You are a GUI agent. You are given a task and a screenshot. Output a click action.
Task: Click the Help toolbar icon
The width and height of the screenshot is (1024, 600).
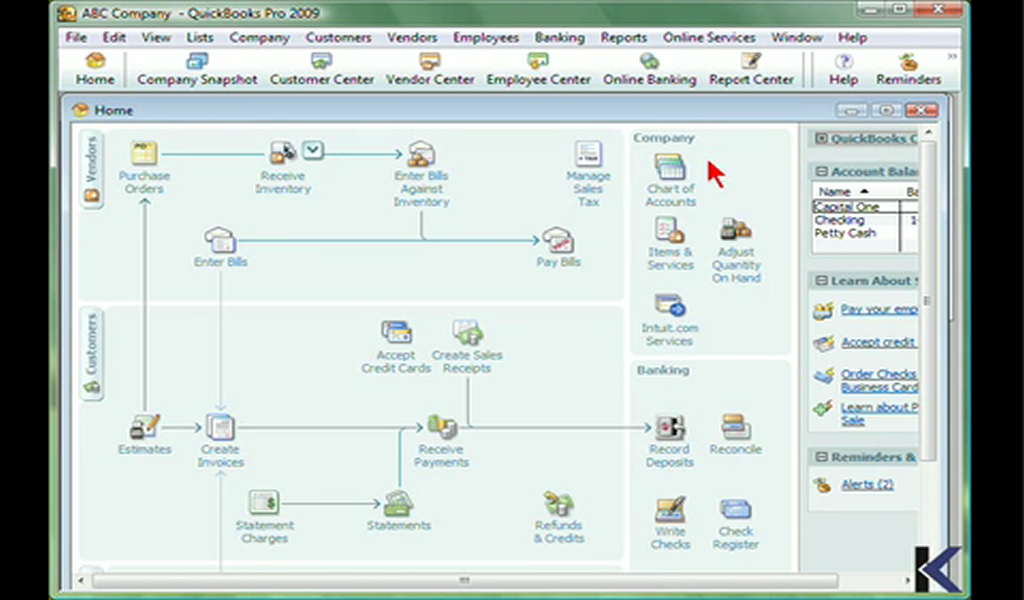click(x=843, y=70)
